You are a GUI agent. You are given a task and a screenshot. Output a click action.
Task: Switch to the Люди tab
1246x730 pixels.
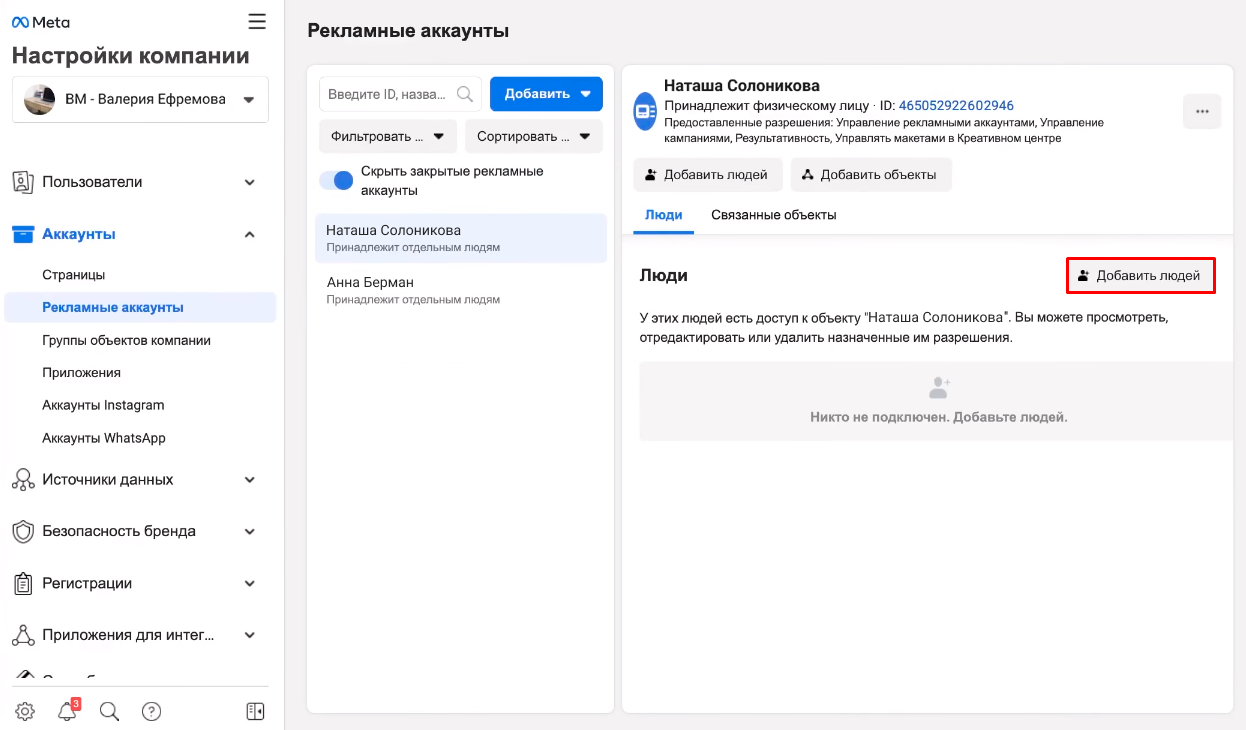(664, 215)
